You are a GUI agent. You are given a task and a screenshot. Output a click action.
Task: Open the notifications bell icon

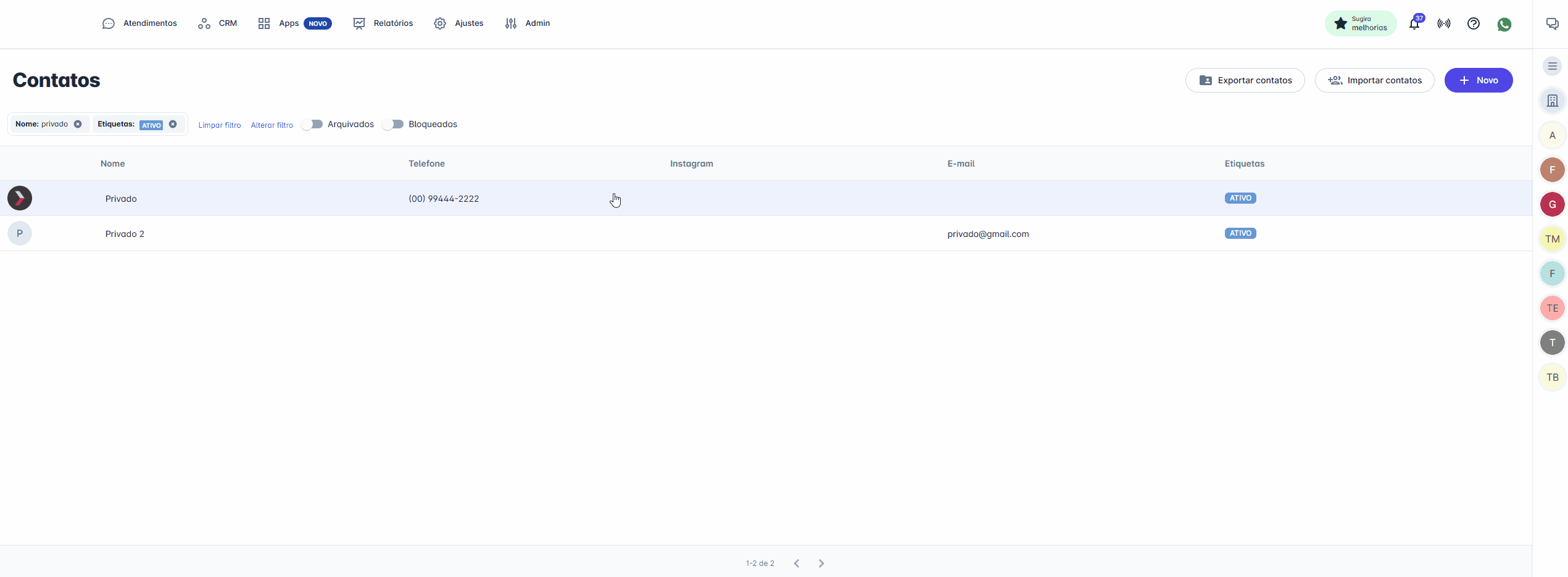[x=1414, y=24]
